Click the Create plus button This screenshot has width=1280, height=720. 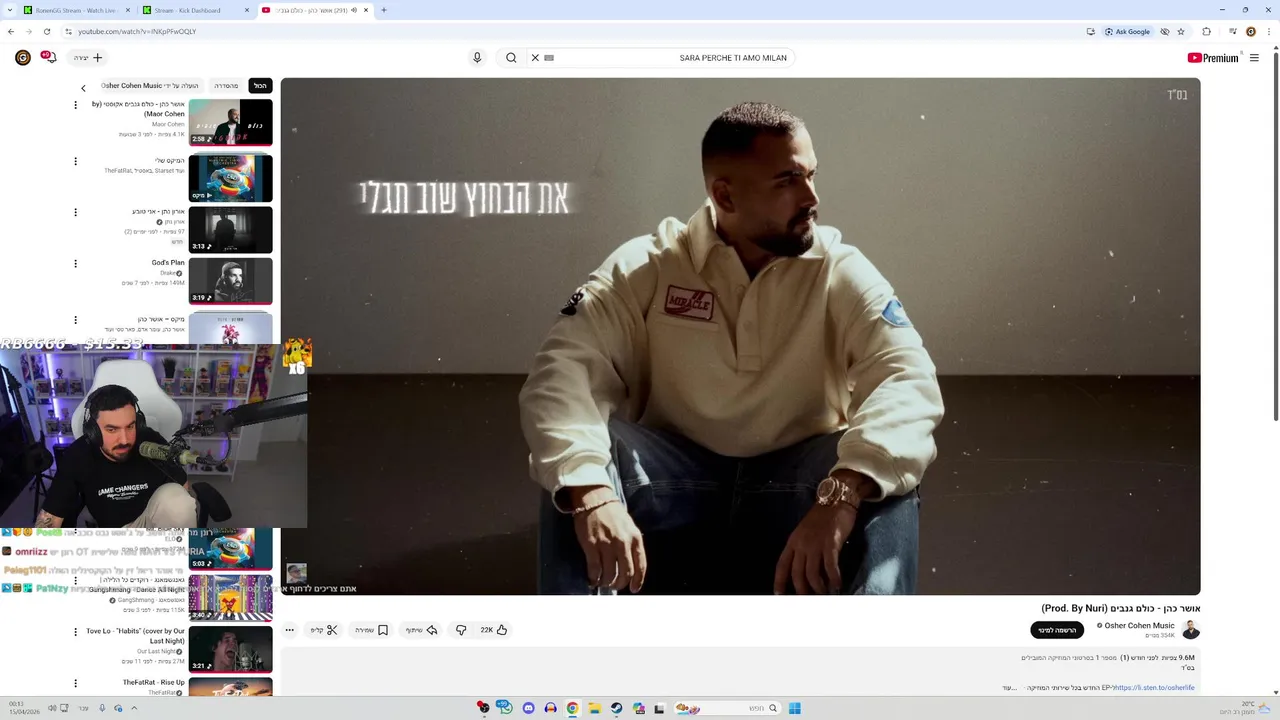coord(88,58)
